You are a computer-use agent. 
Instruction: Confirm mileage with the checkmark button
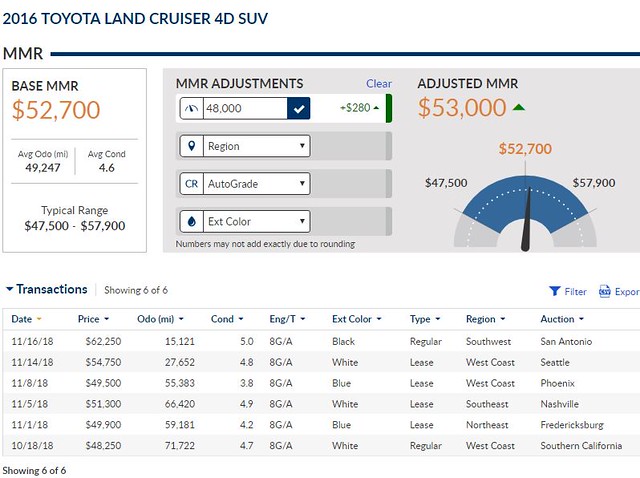coord(299,108)
